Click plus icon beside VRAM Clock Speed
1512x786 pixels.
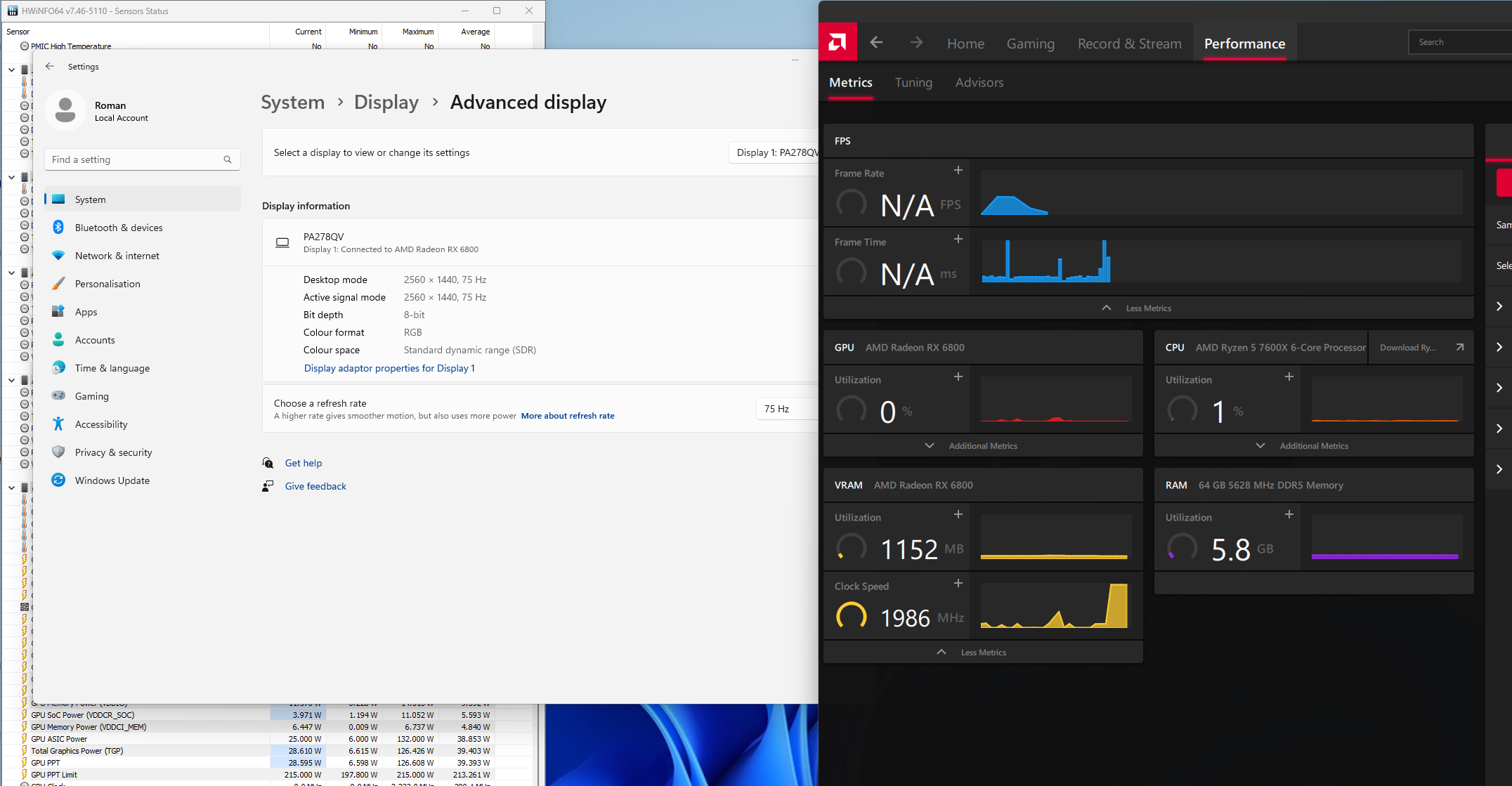(x=958, y=584)
